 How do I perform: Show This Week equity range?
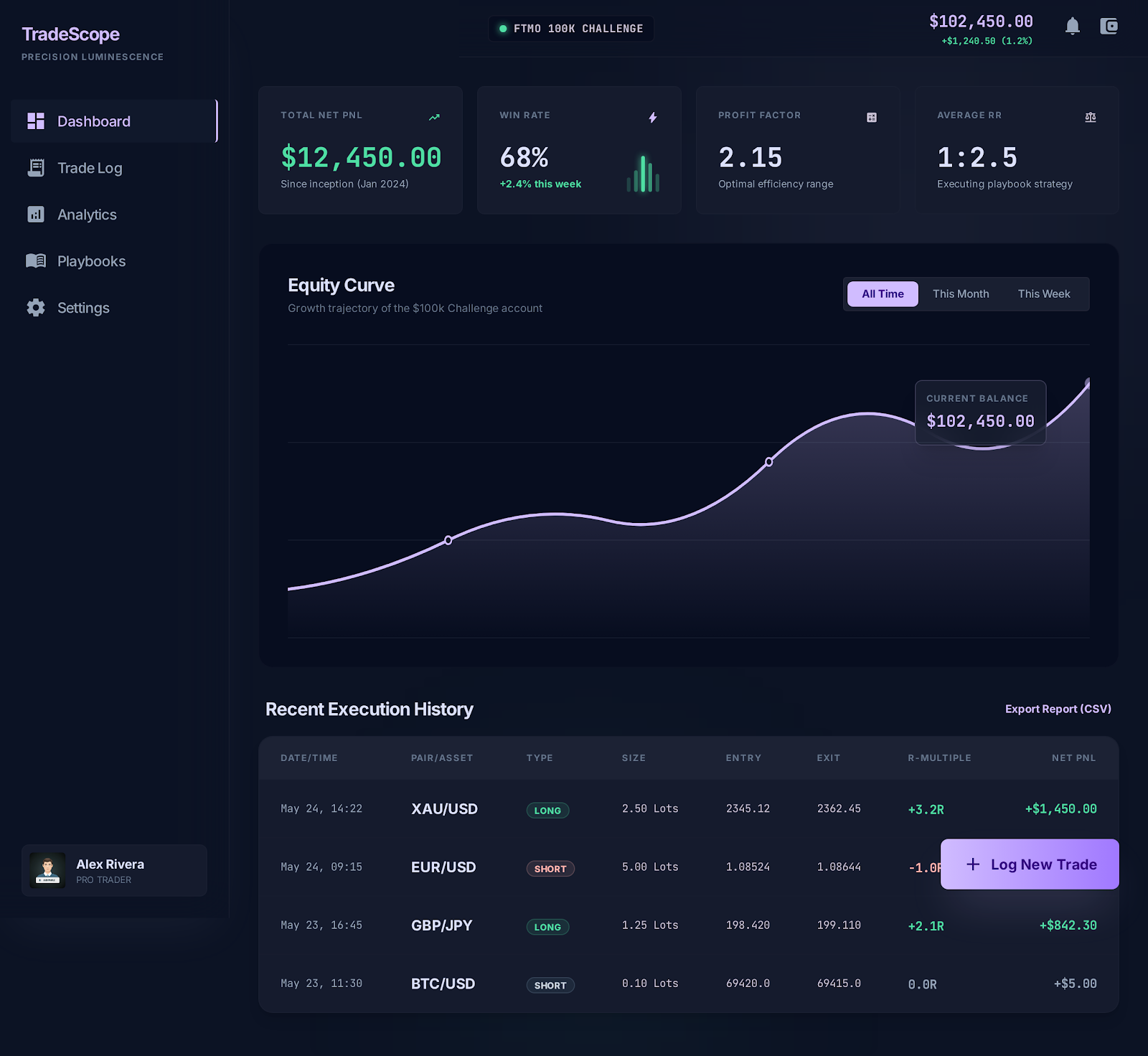[1043, 294]
